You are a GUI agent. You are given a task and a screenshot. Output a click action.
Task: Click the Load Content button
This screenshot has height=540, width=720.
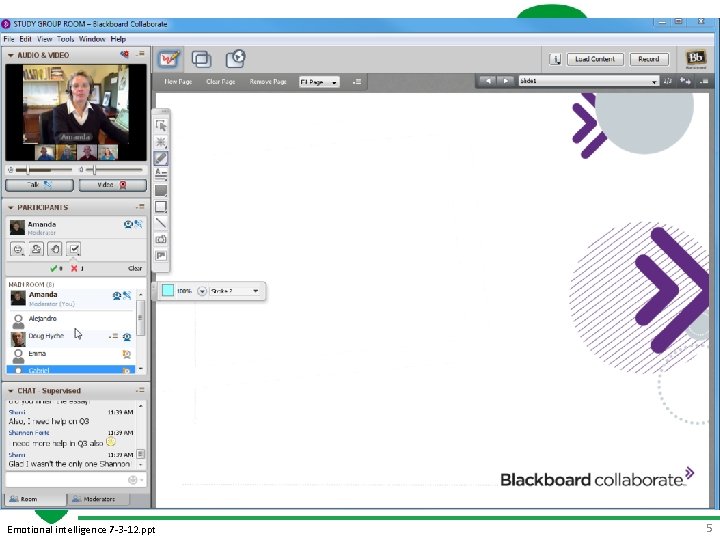(x=595, y=59)
